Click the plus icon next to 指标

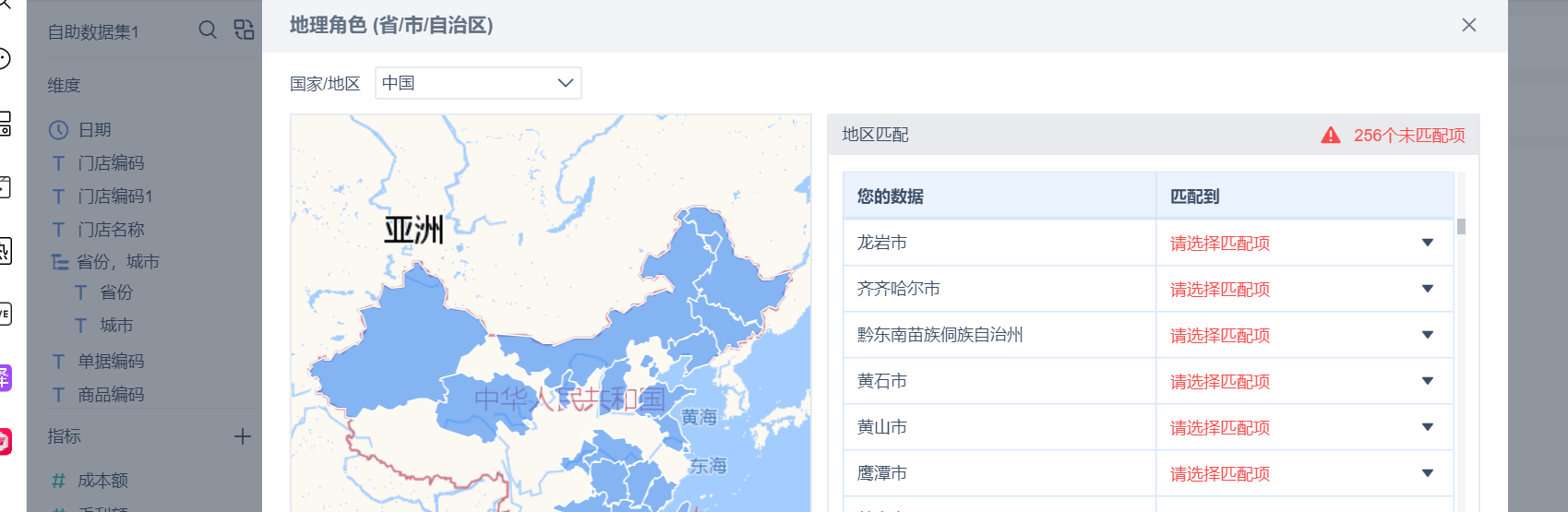point(243,436)
